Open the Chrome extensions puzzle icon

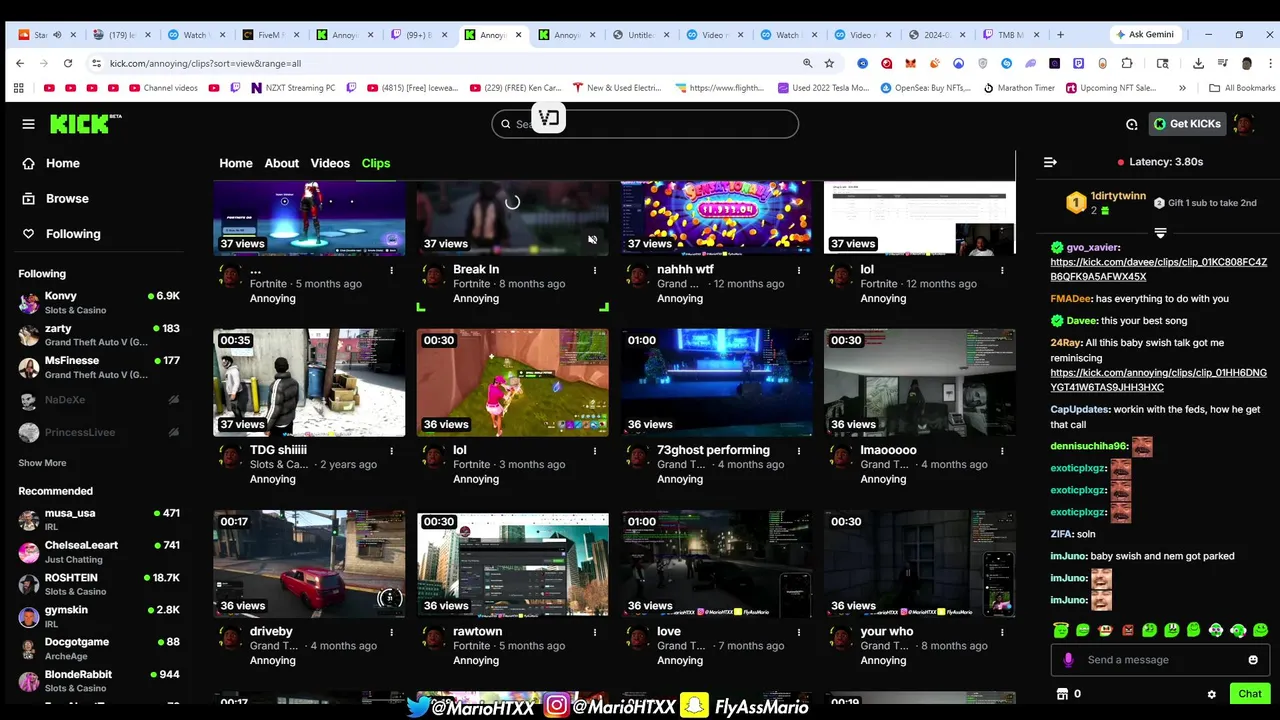coord(1127,63)
